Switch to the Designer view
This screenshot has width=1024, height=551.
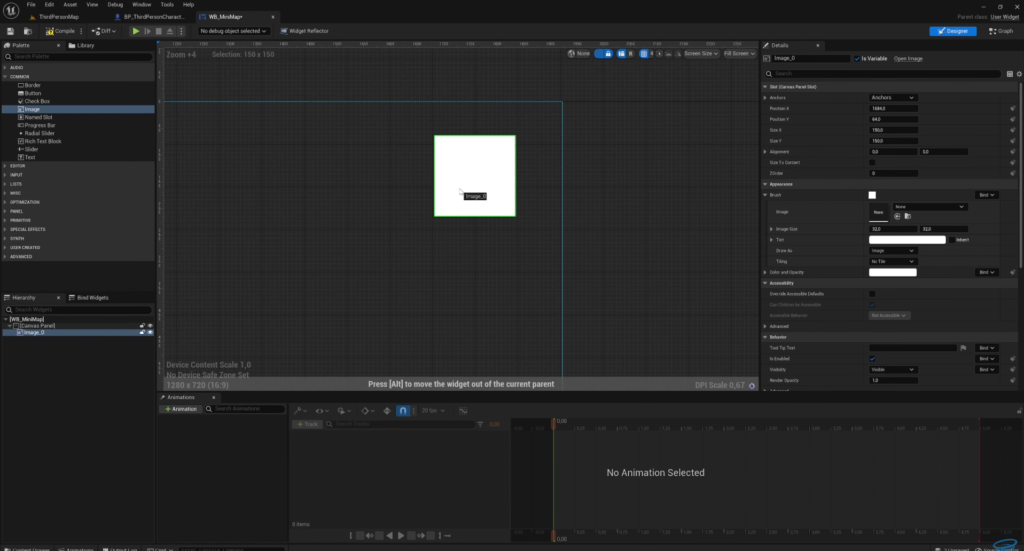(953, 31)
